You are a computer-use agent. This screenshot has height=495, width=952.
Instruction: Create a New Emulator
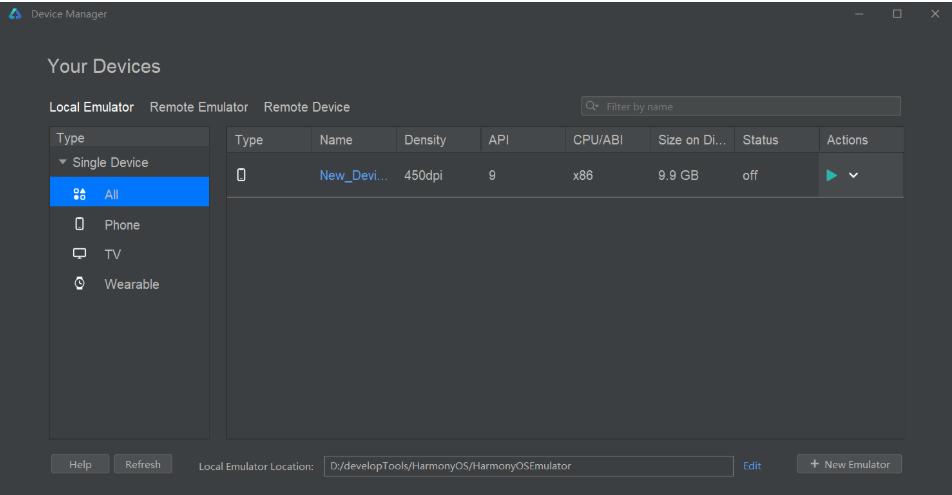click(849, 464)
